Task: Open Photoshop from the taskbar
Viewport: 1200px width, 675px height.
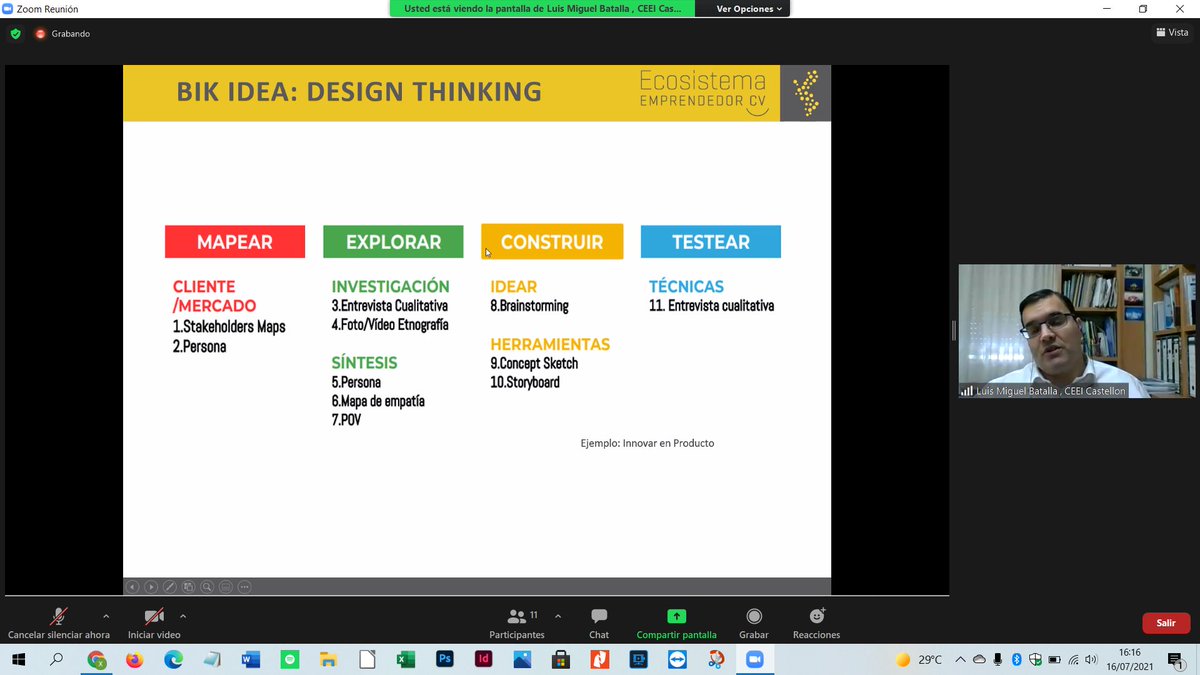Action: point(445,660)
